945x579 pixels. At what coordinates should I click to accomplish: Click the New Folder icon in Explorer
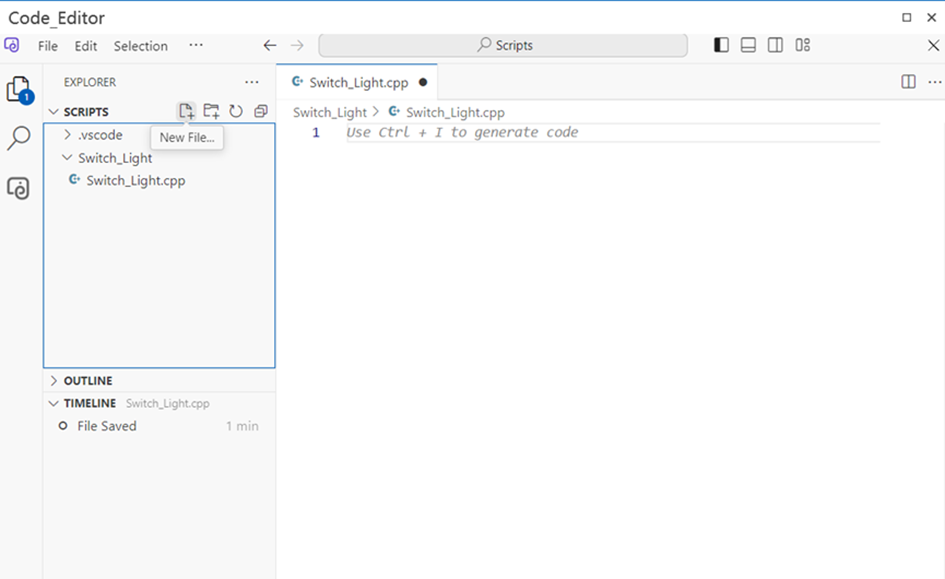[211, 111]
